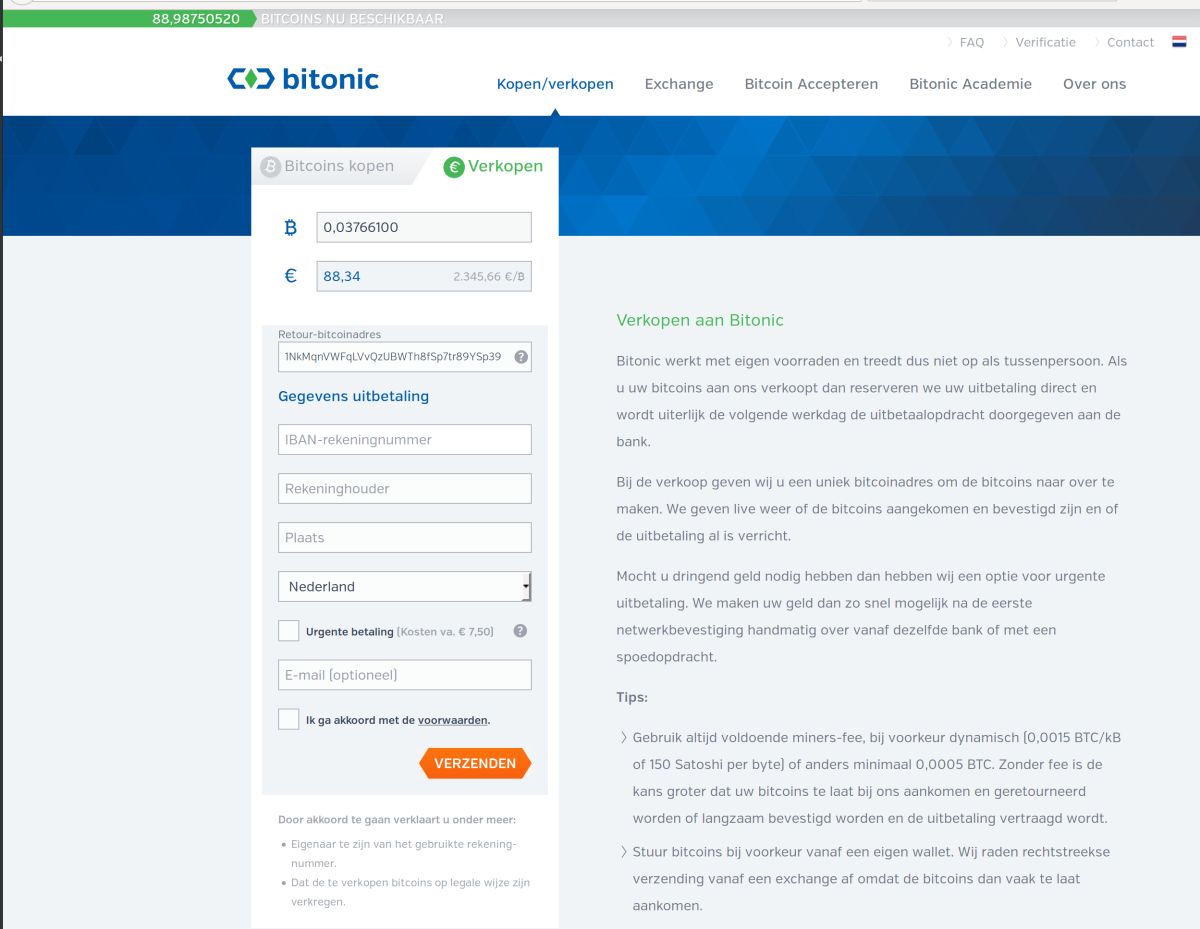The image size is (1200, 929).
Task: Expand the chevron before FAQ
Action: click(950, 42)
